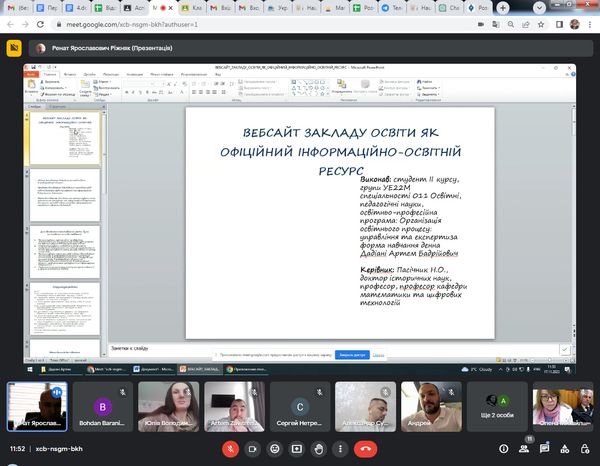
Task: Open the chat with everyone panel
Action: pyautogui.click(x=543, y=449)
